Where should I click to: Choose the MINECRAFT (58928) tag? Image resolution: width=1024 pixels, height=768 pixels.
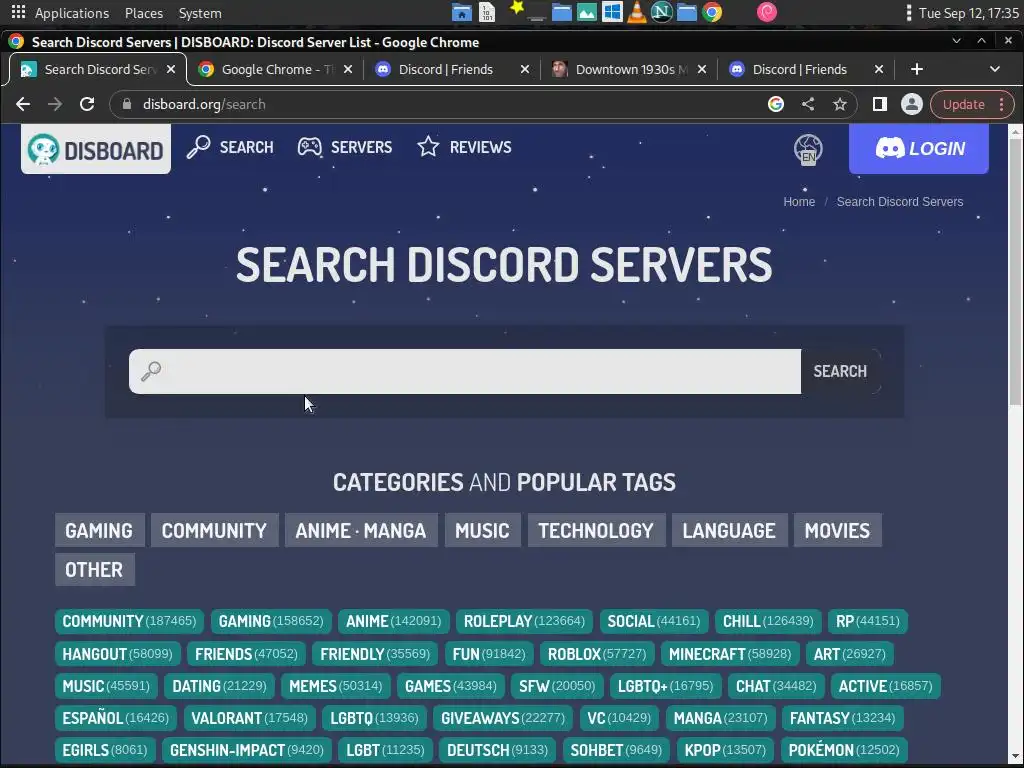pos(730,654)
